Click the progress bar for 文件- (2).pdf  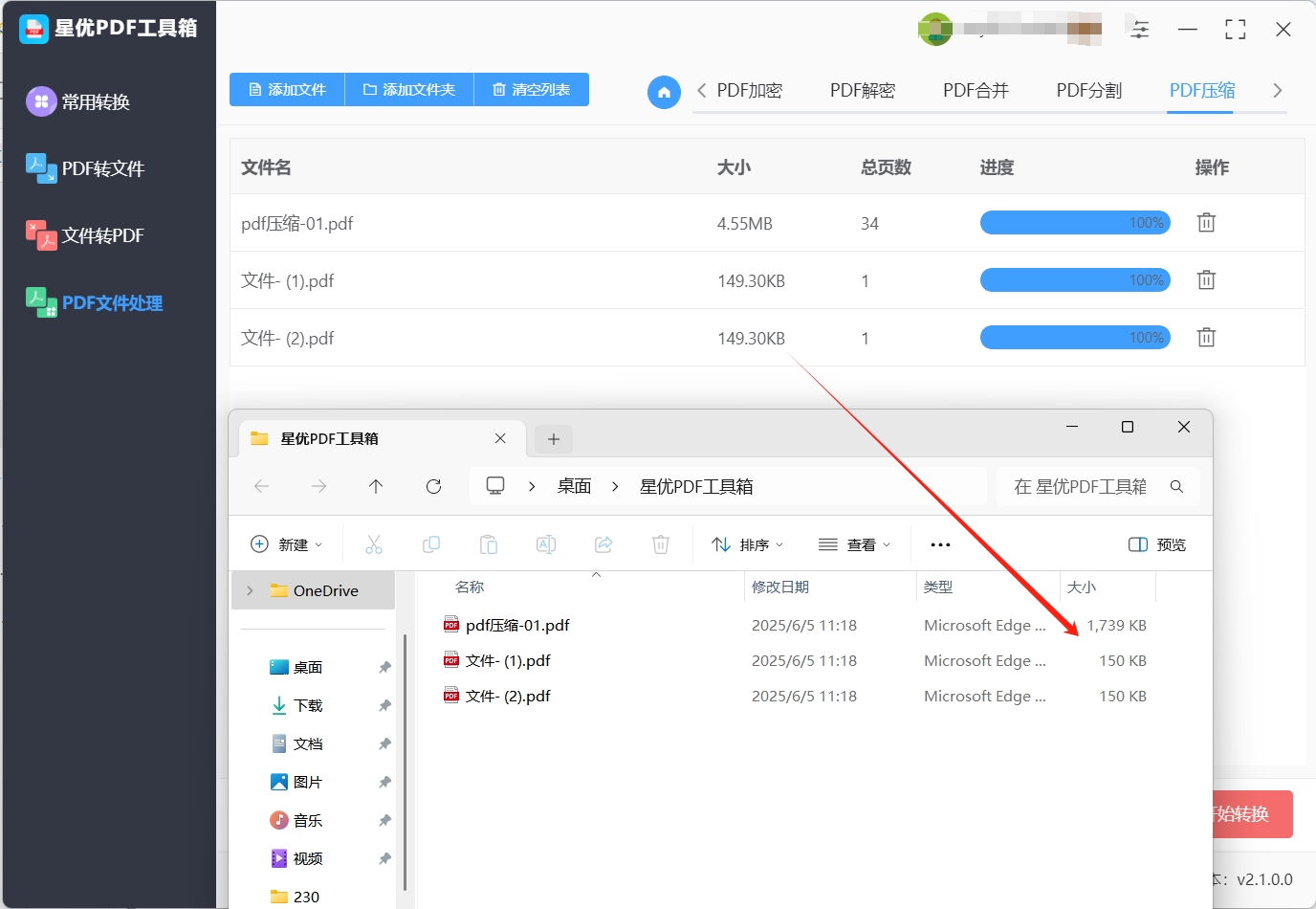tap(1075, 338)
